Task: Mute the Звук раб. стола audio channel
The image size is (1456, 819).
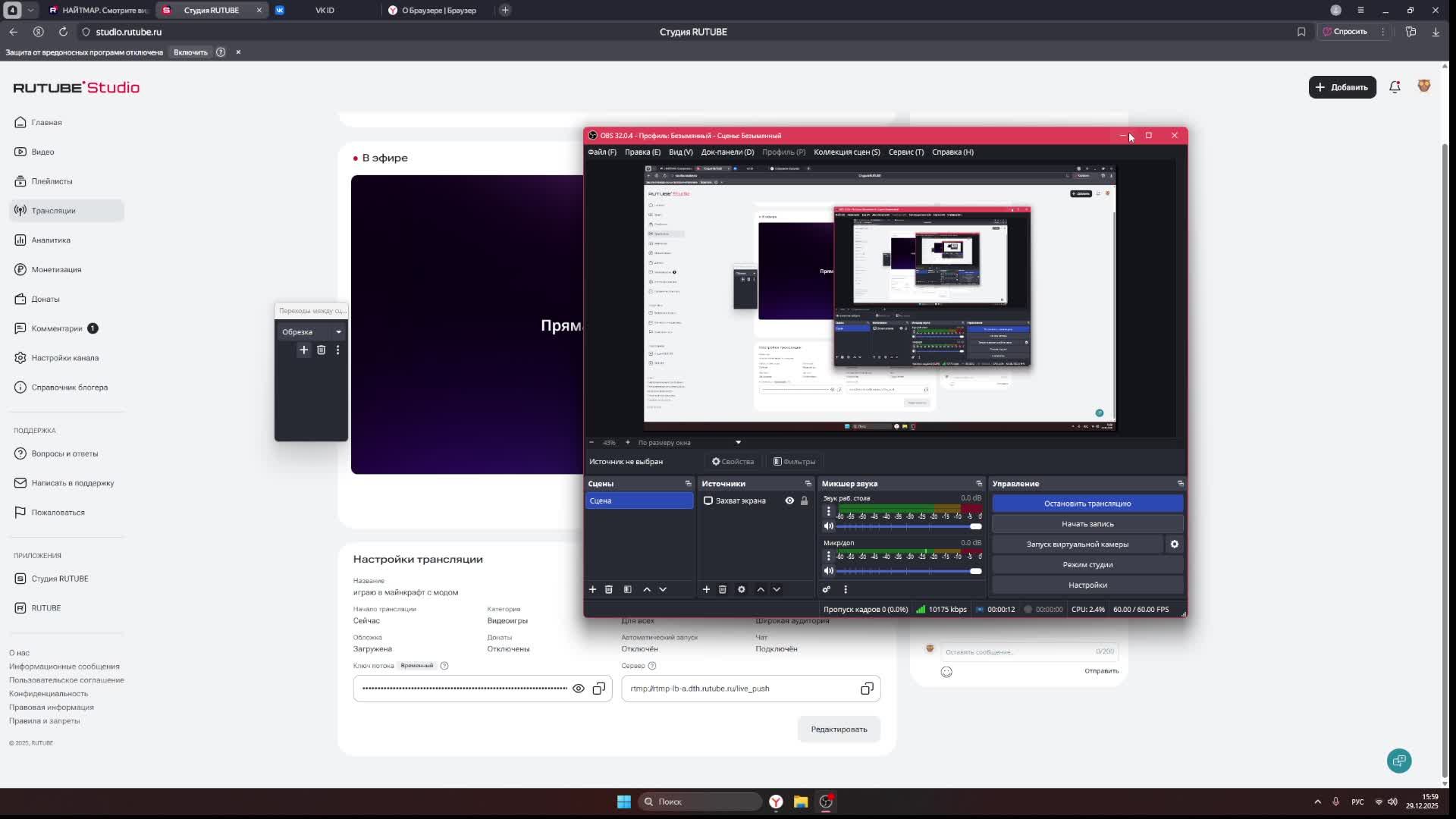Action: [829, 526]
